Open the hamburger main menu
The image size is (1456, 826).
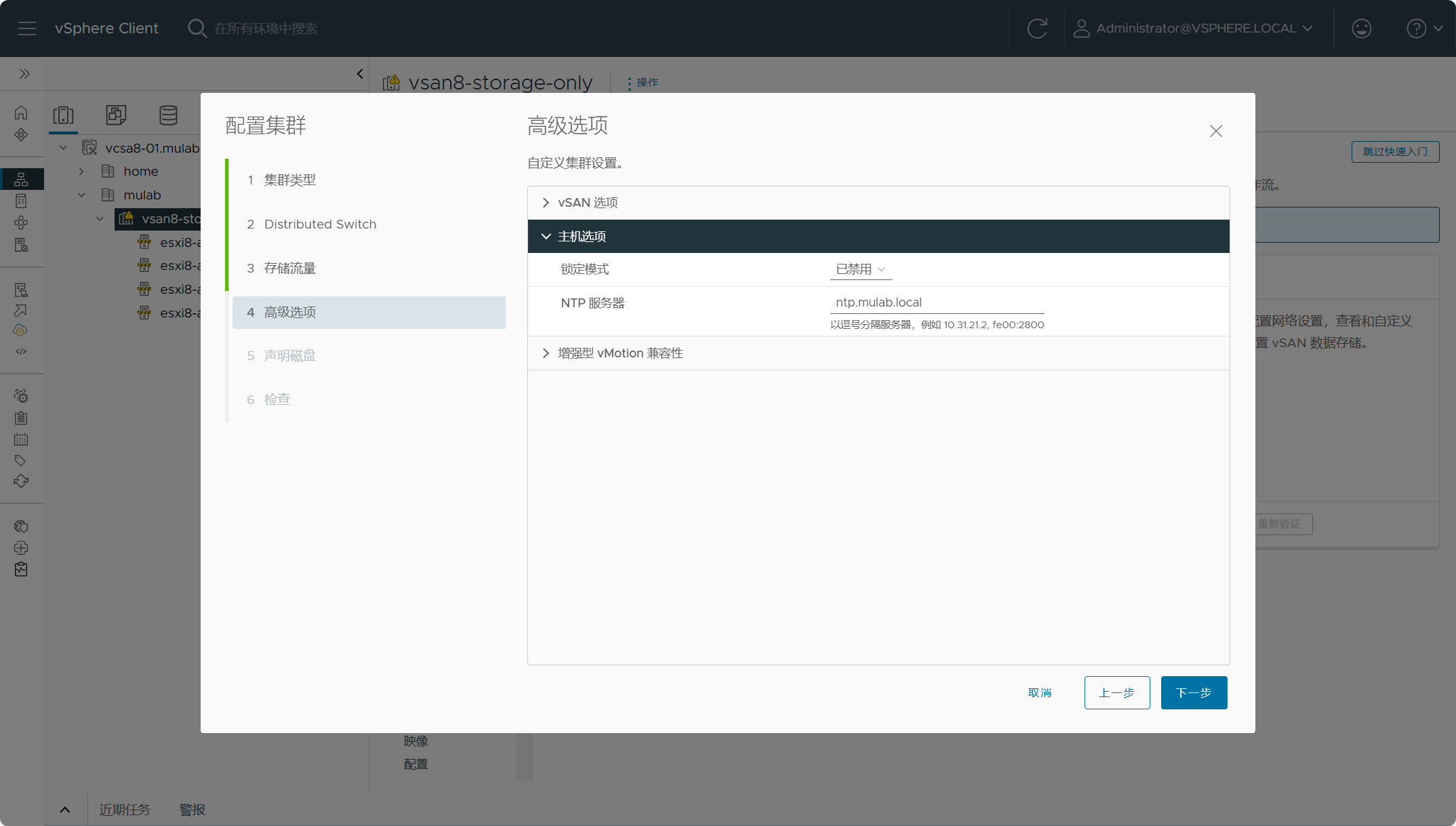pyautogui.click(x=27, y=28)
